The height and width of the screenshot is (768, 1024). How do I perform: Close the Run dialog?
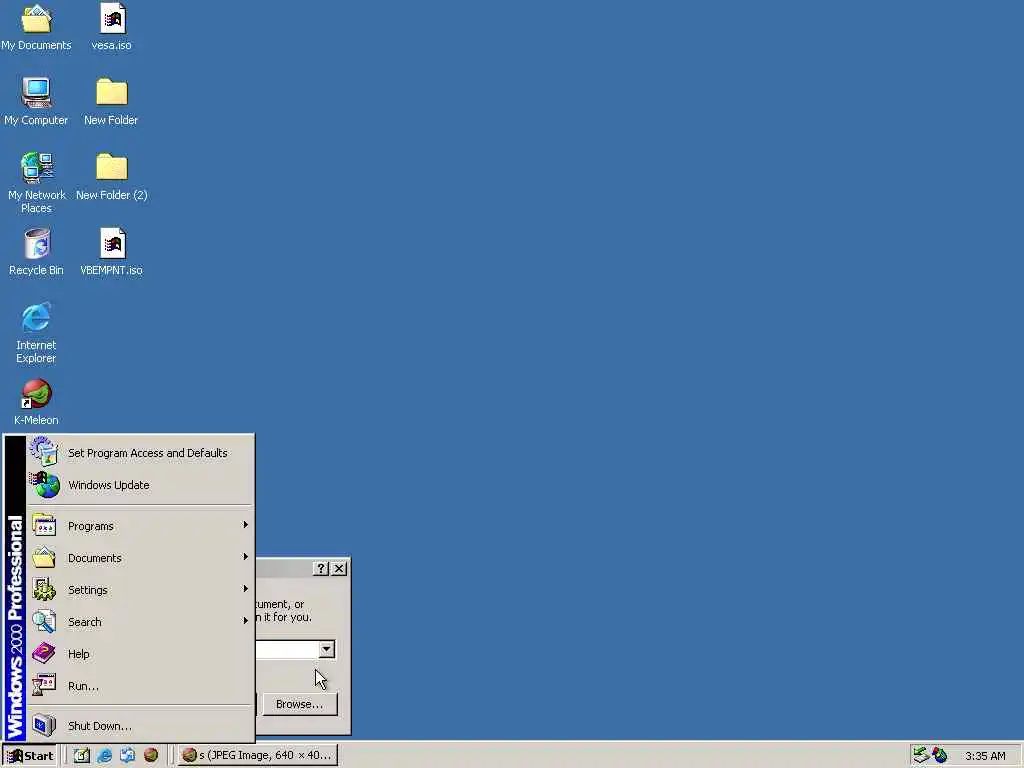339,568
